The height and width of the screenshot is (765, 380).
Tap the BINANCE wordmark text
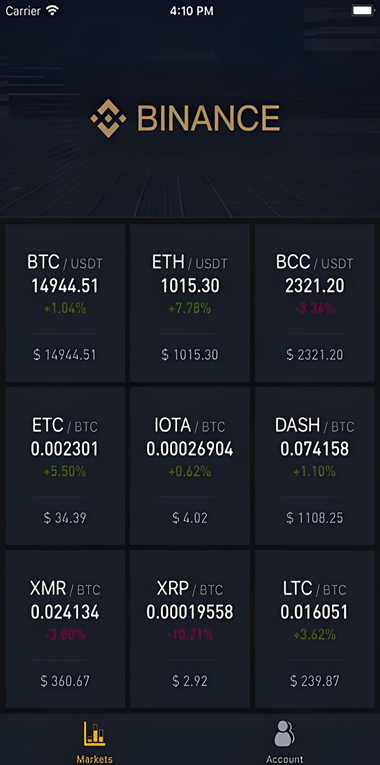208,118
